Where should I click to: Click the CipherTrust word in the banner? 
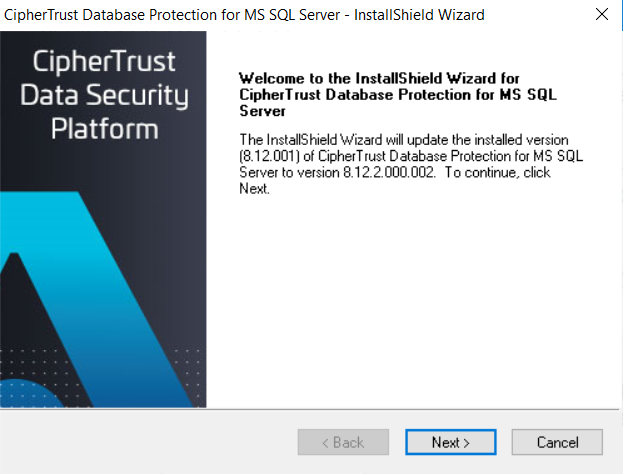pyautogui.click(x=104, y=62)
